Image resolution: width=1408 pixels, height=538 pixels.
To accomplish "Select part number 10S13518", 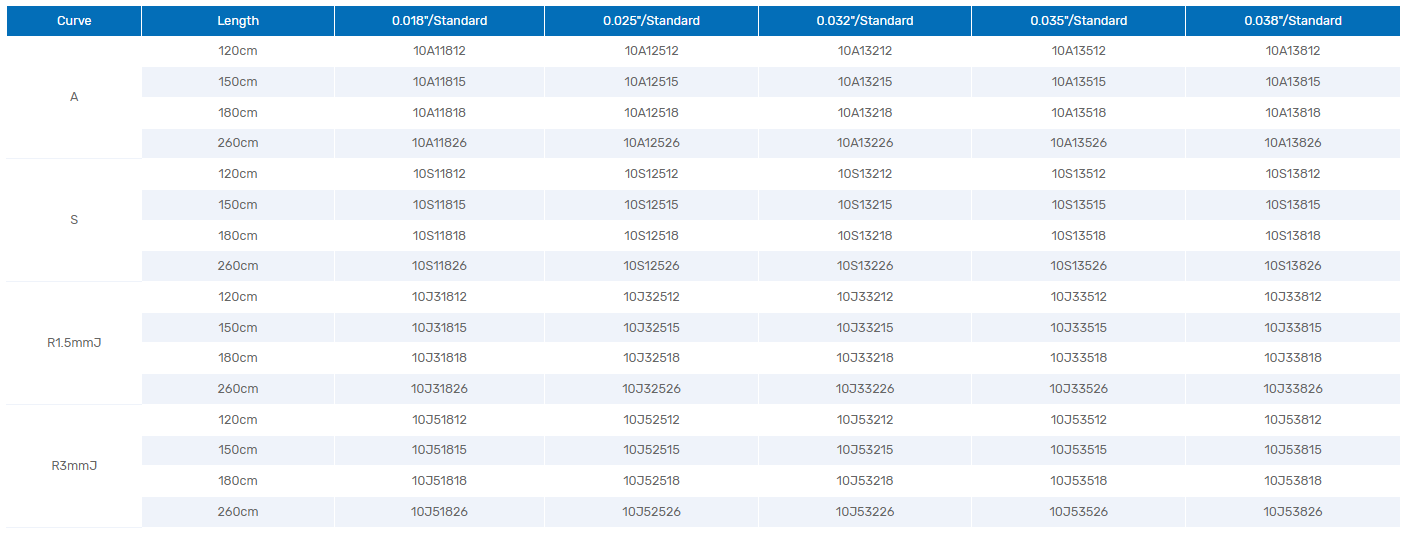I will pyautogui.click(x=1078, y=236).
